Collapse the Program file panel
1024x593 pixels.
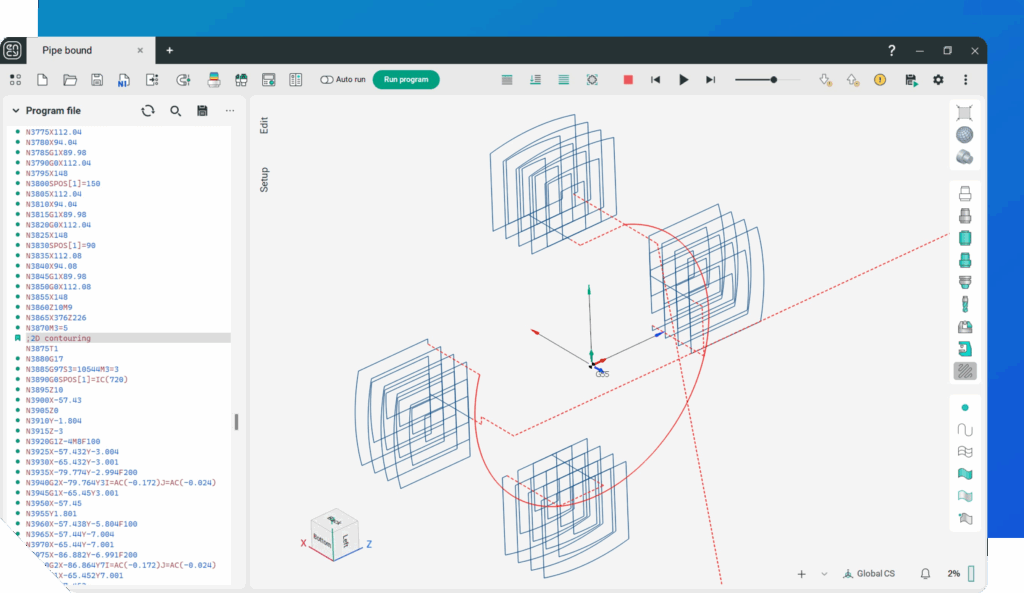[16, 111]
